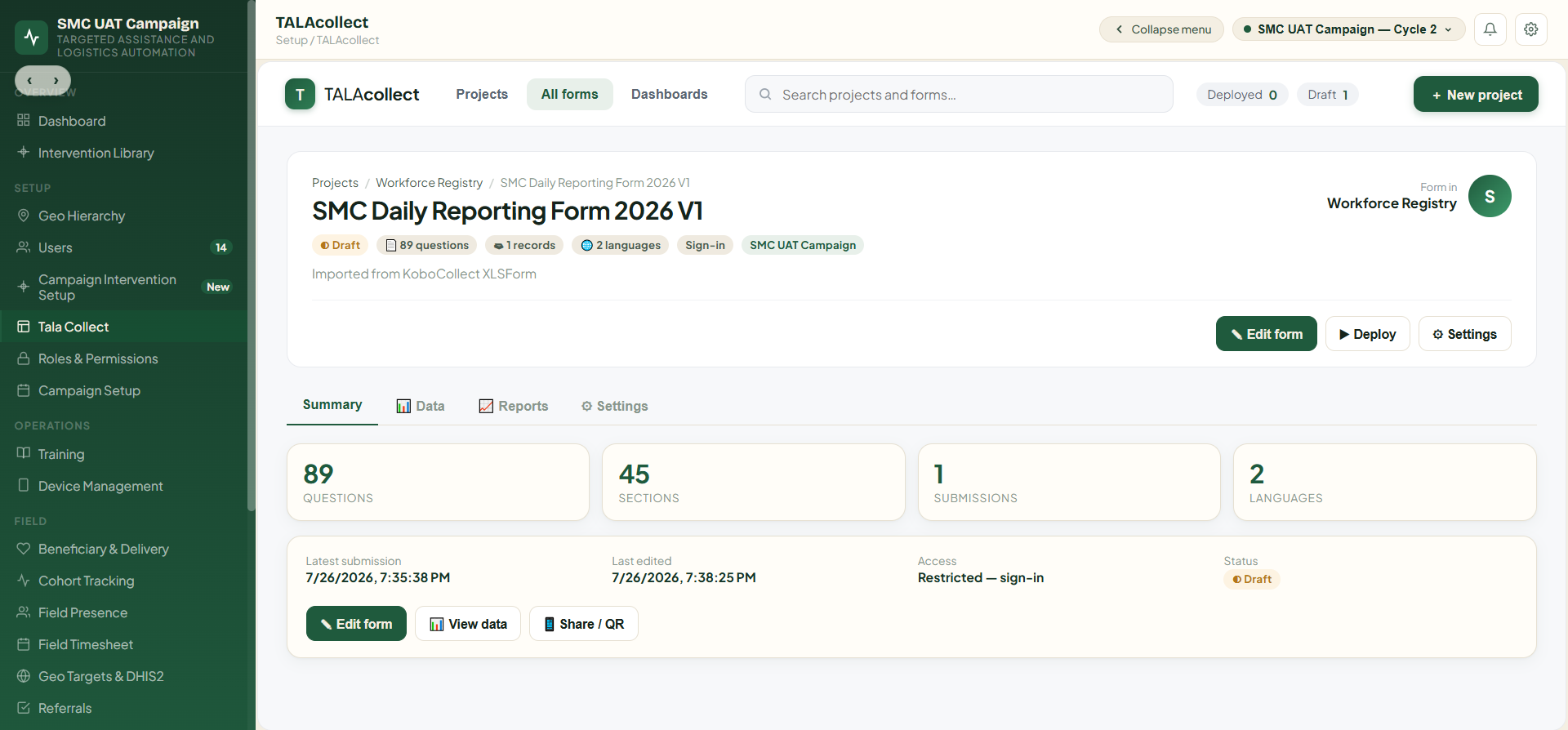Click the search magnifier icon
This screenshot has height=730, width=1568.
click(x=765, y=95)
